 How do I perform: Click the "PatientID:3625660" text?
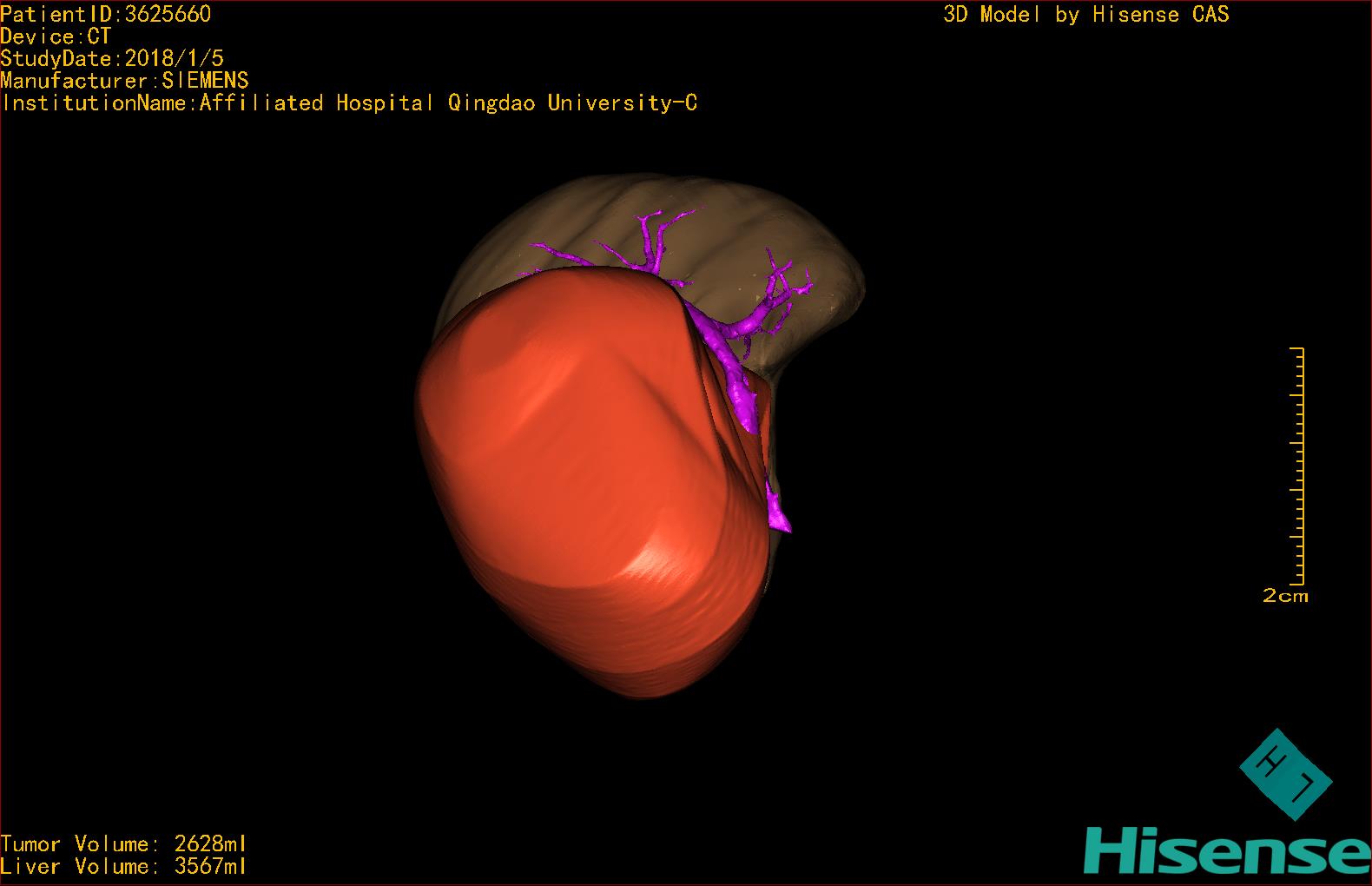105,14
